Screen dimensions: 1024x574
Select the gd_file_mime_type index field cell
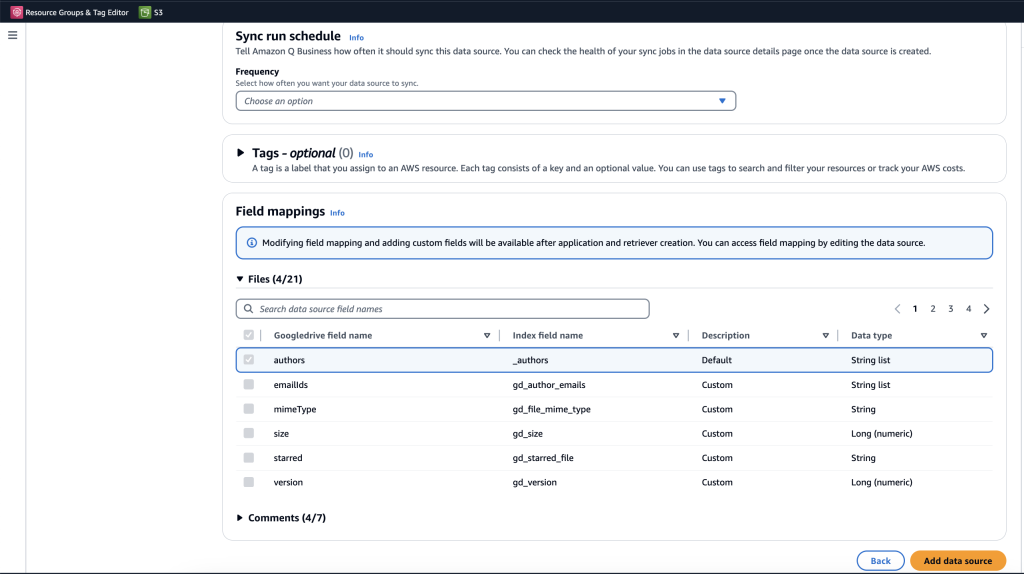coord(551,409)
